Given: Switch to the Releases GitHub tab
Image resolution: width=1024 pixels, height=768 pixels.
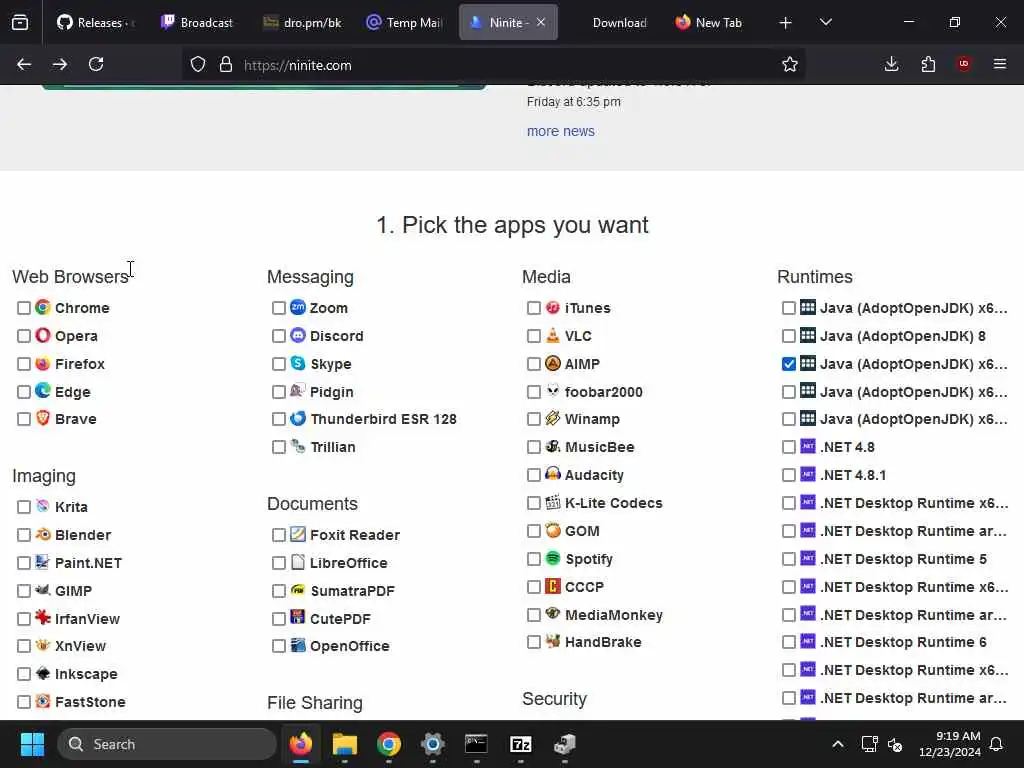Looking at the screenshot, I should [x=95, y=22].
